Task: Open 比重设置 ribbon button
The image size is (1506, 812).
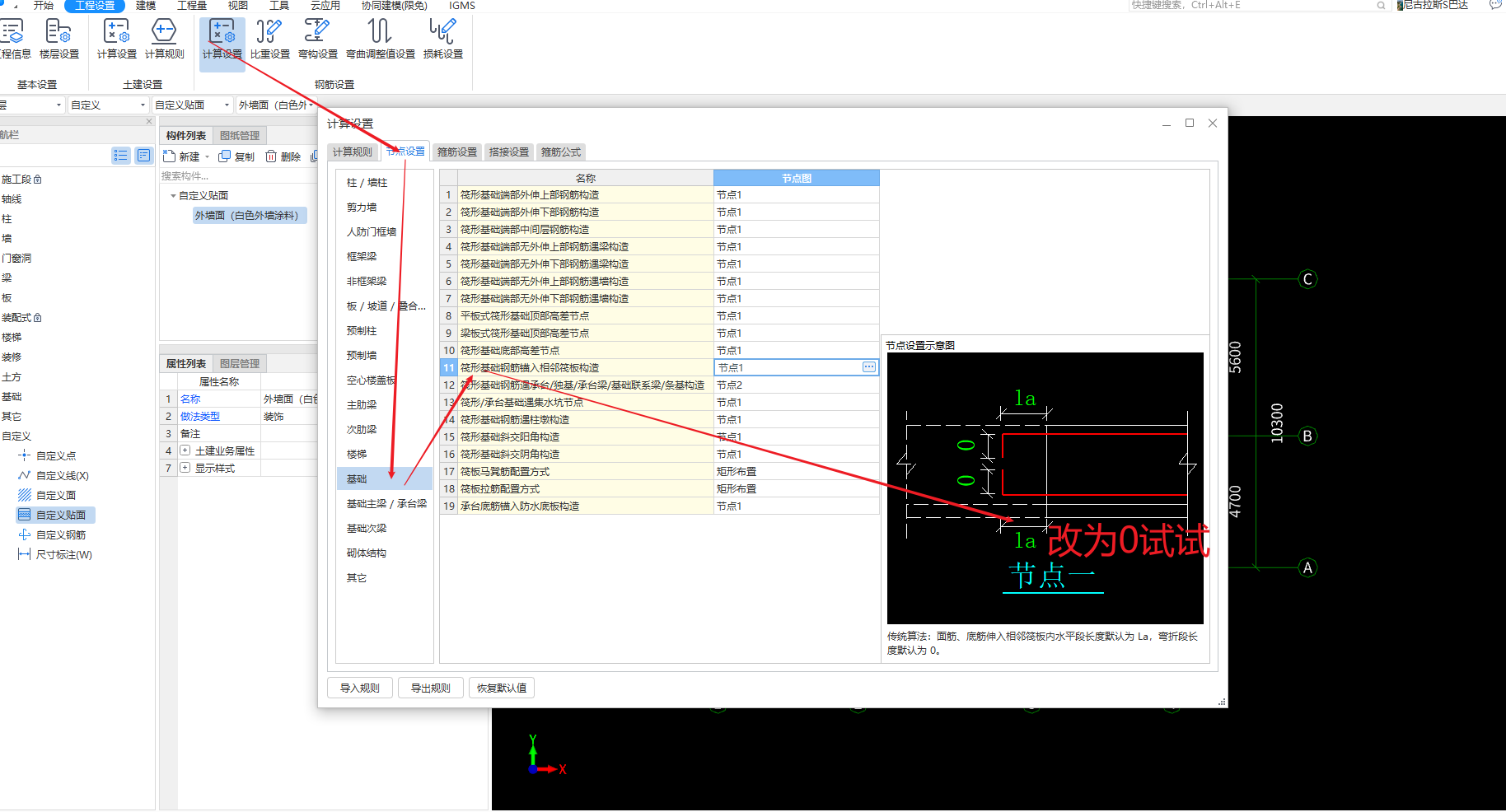Action: click(x=269, y=39)
